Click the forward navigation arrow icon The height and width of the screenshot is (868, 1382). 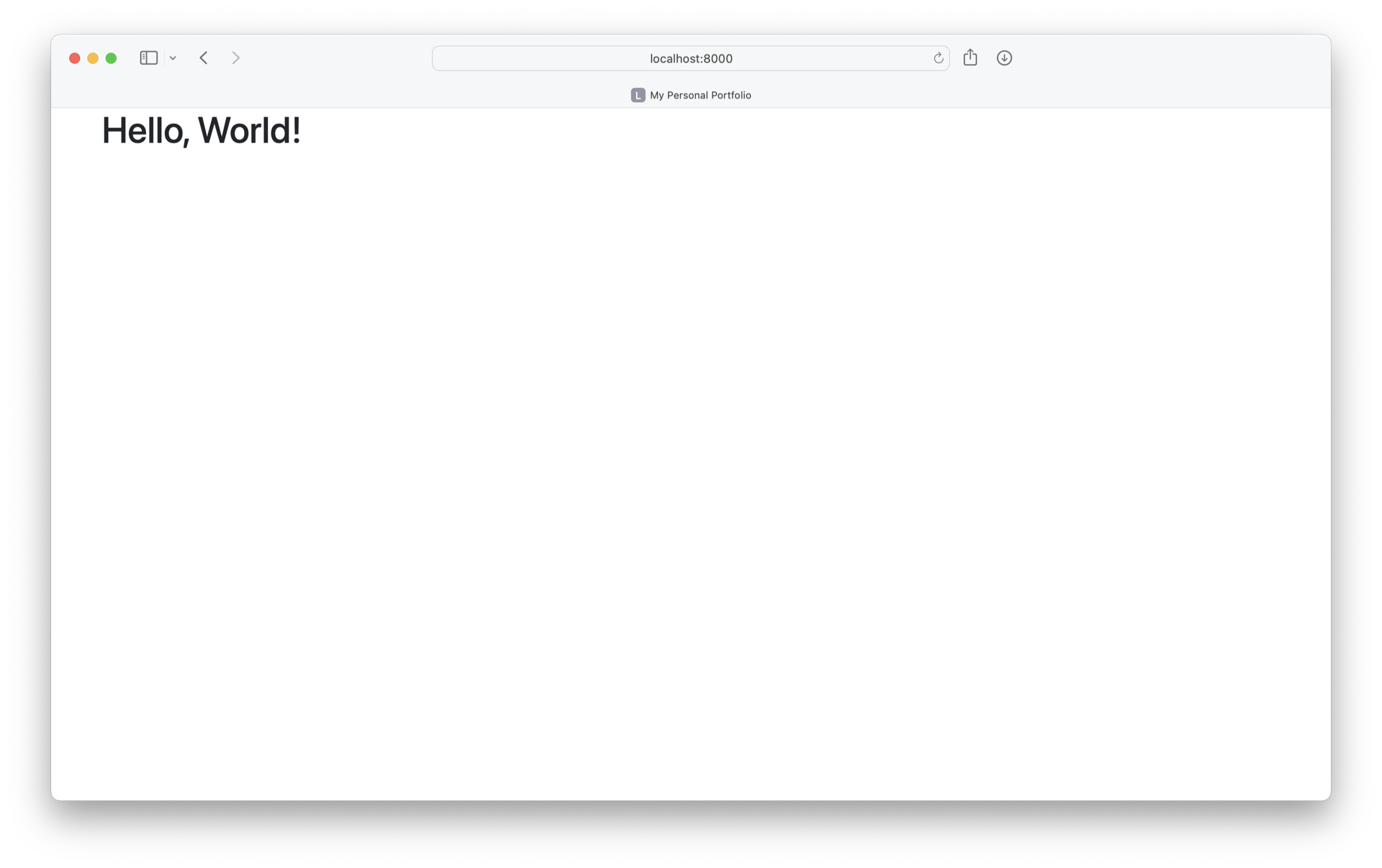(x=236, y=58)
